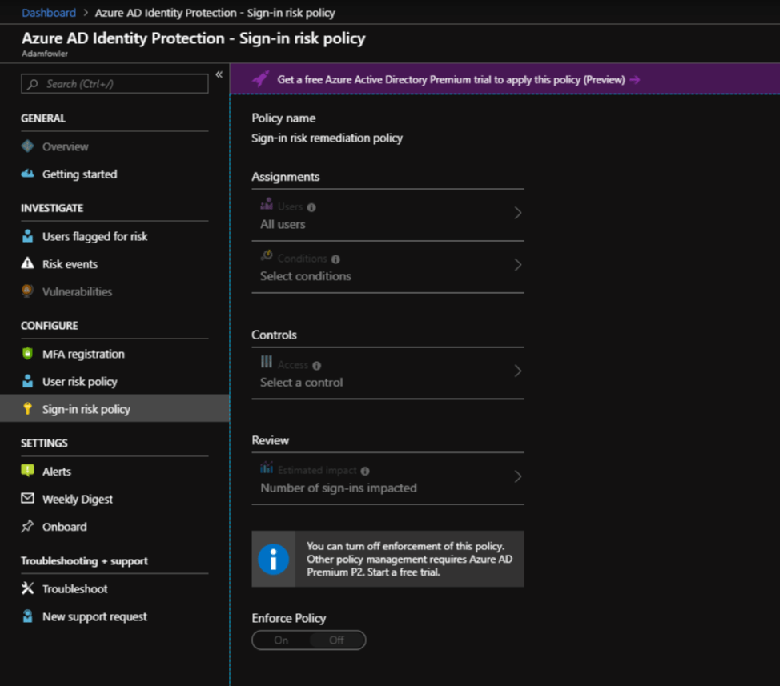Click the Troubleshoot wrench icon
Screen dimensions: 780x686
pyautogui.click(x=28, y=588)
